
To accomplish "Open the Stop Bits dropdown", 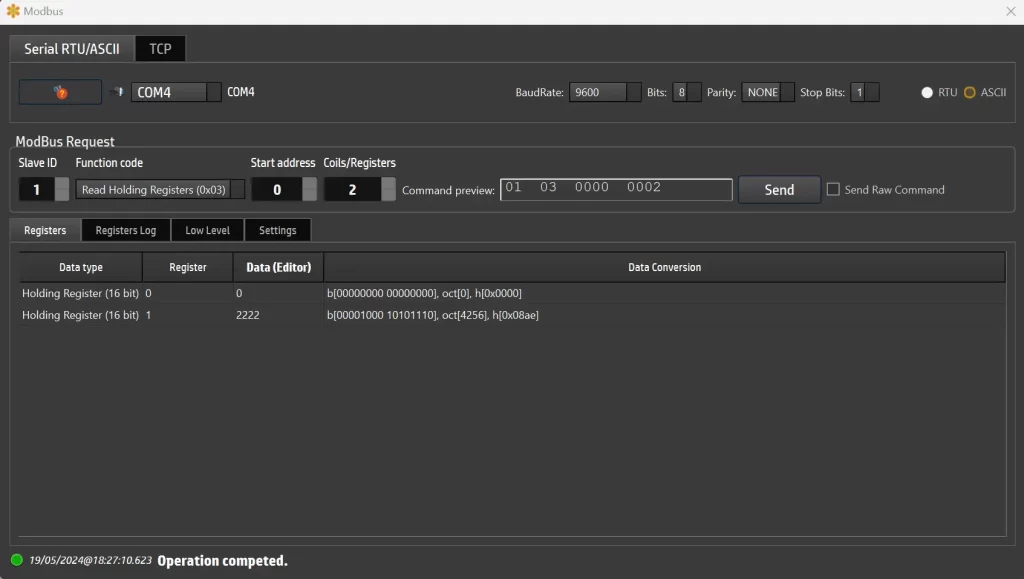I will tap(864, 92).
